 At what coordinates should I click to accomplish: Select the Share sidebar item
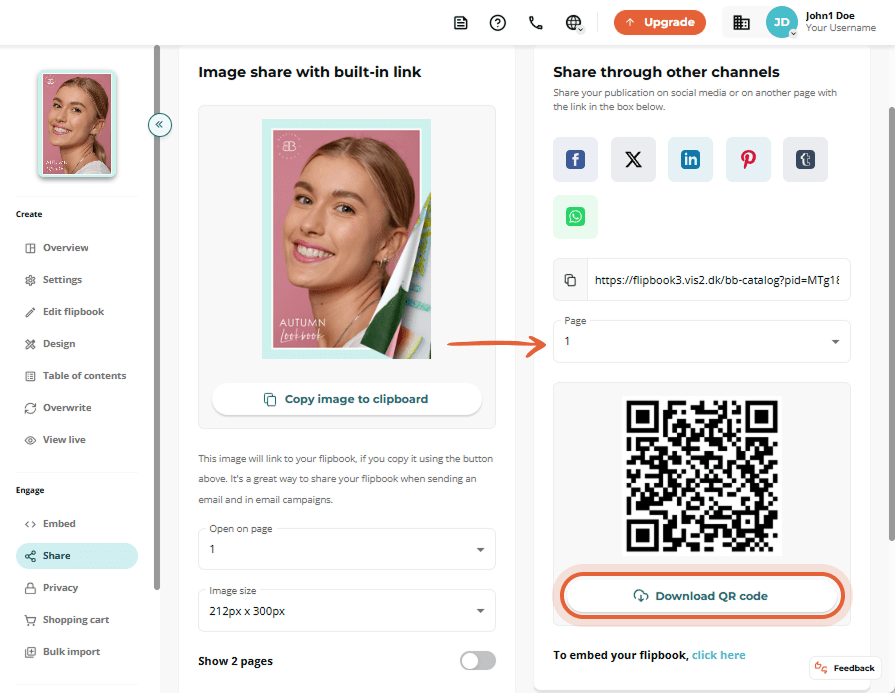click(x=76, y=555)
